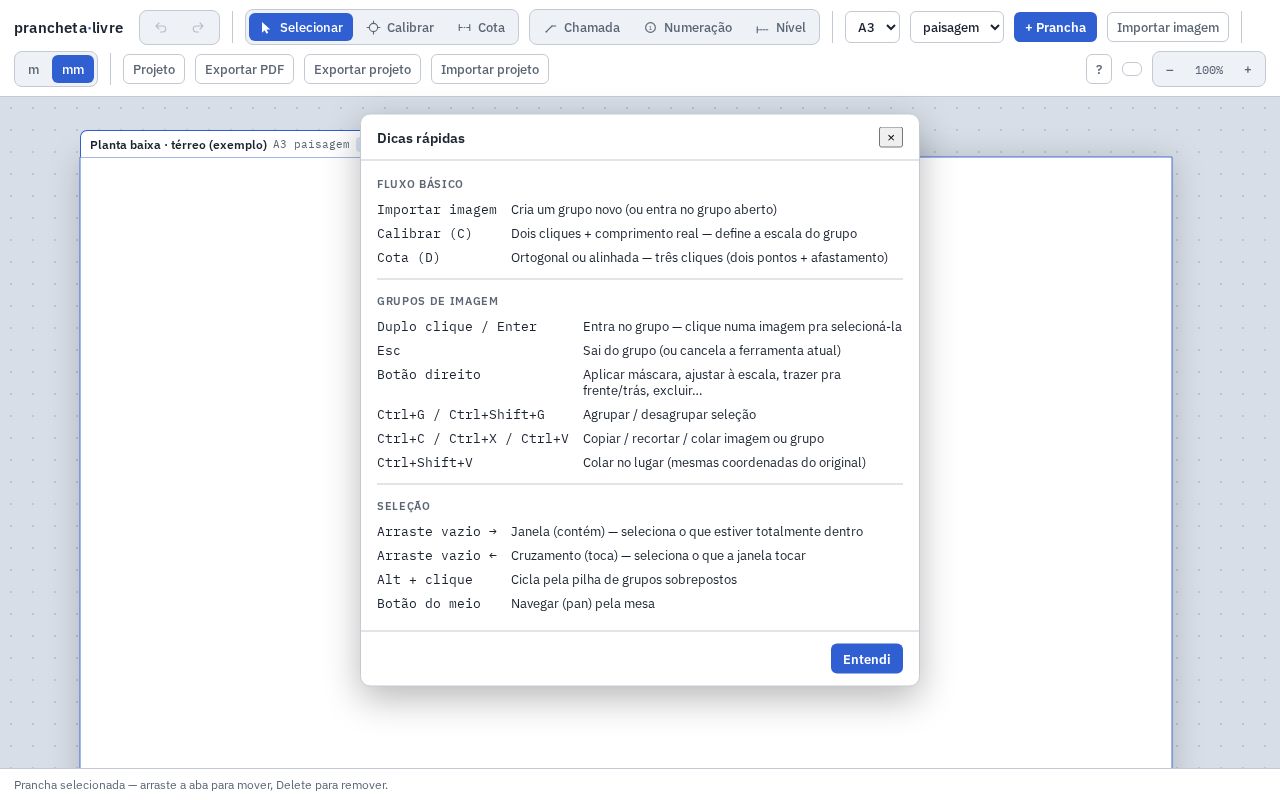
Task: Zoom in with the plus button
Action: tap(1247, 69)
